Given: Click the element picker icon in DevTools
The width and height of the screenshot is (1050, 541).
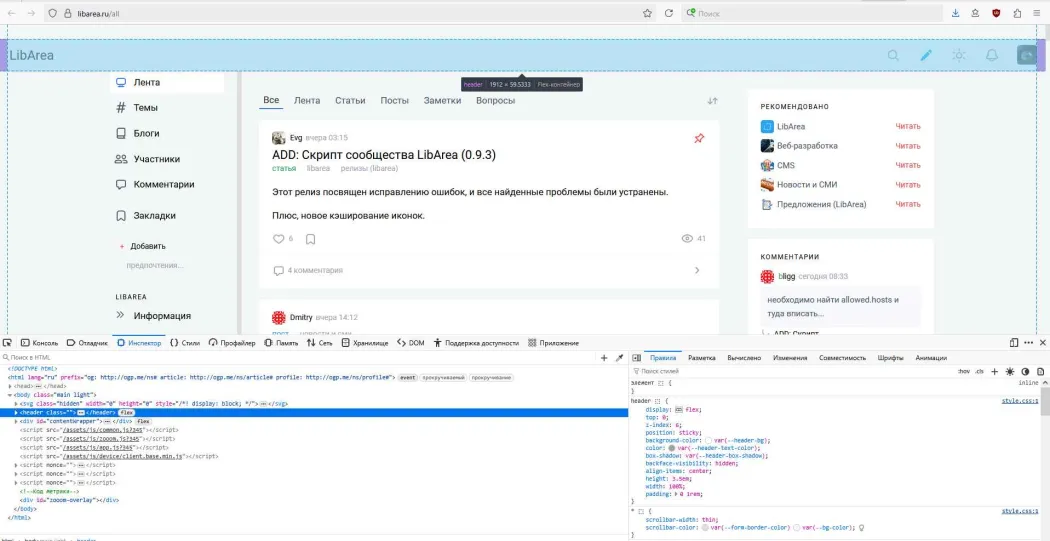Looking at the screenshot, I should click(x=7, y=343).
